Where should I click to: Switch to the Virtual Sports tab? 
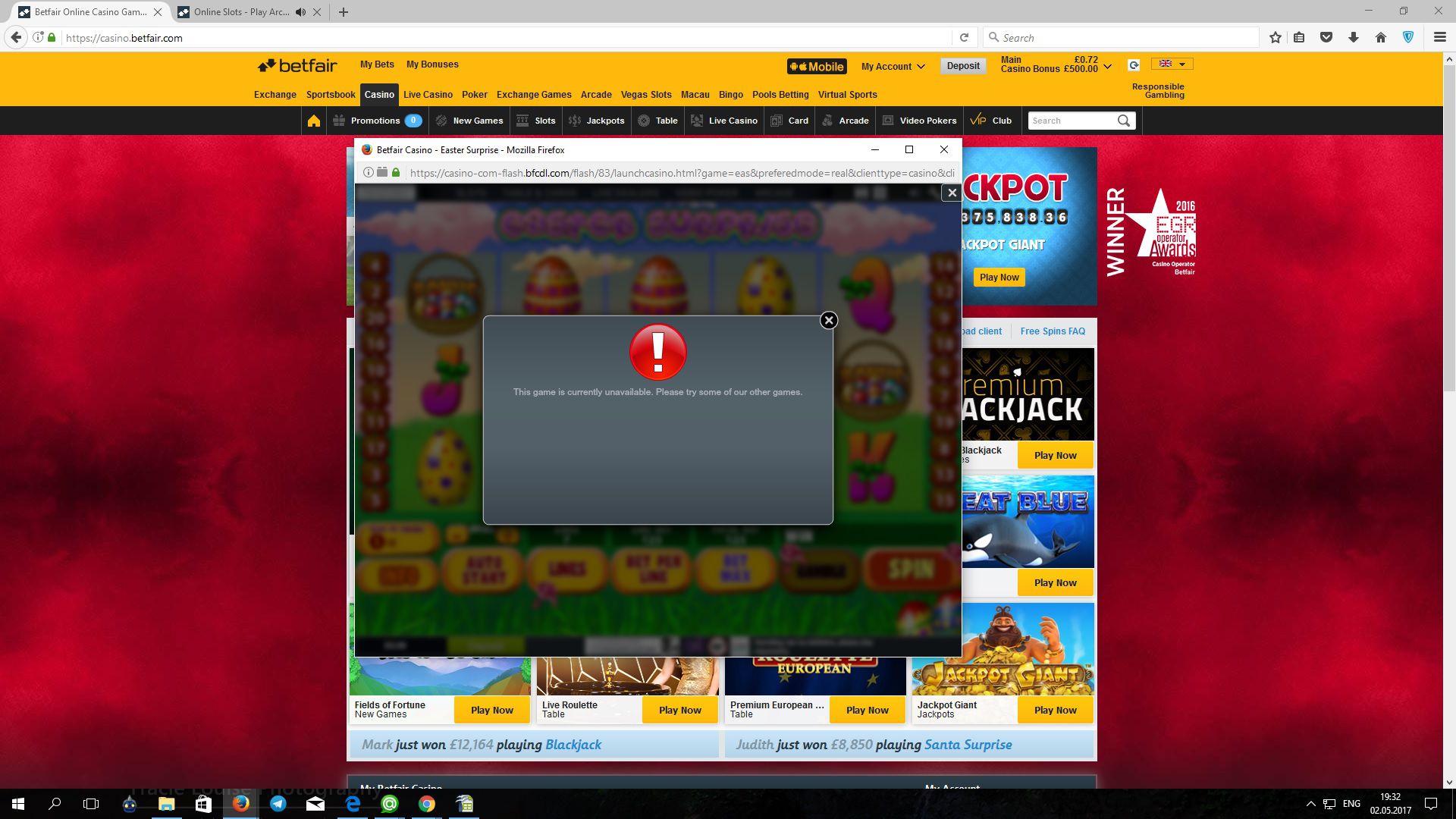click(x=848, y=95)
